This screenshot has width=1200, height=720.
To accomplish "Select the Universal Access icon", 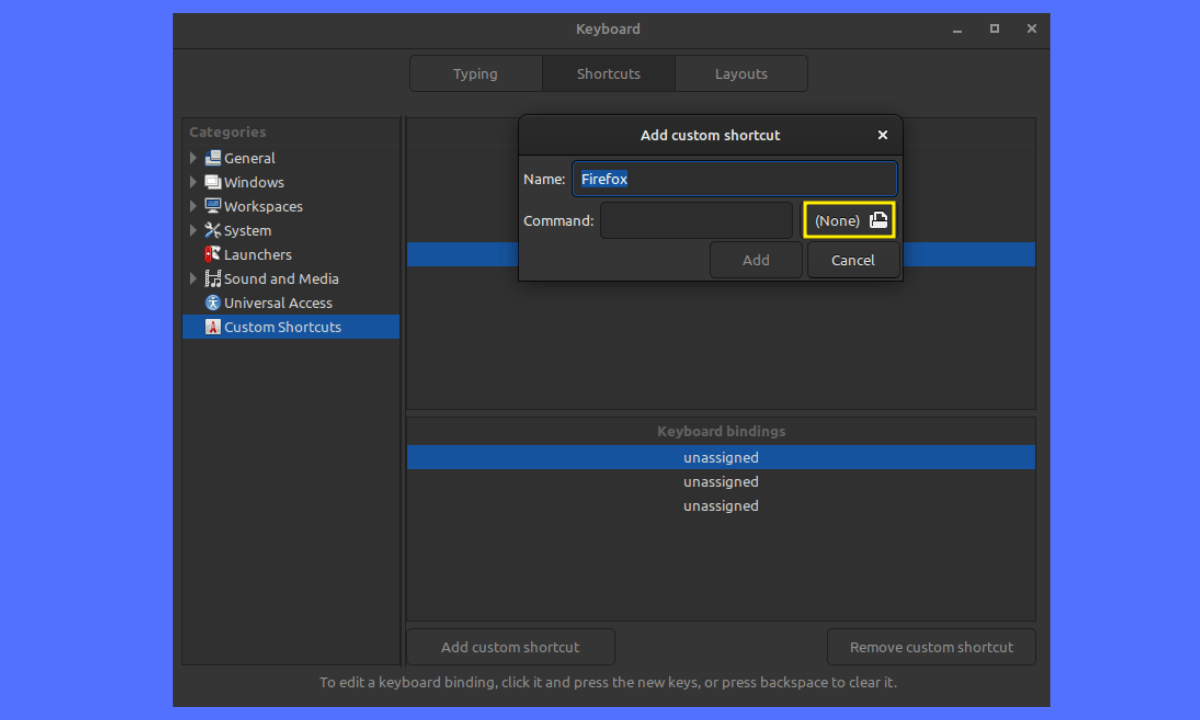I will click(212, 303).
